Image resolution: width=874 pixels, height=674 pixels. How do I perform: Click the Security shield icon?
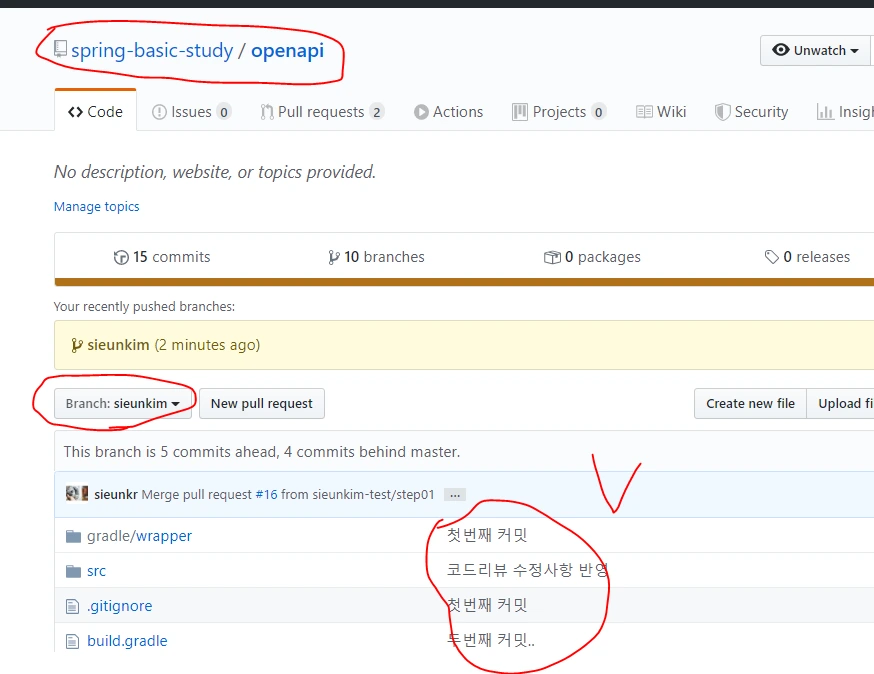[x=722, y=112]
